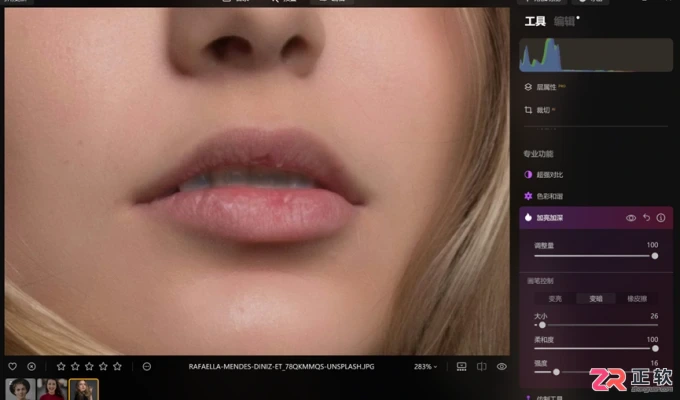The width and height of the screenshot is (680, 400).
Task: Set rating to one star
Action: (61, 367)
